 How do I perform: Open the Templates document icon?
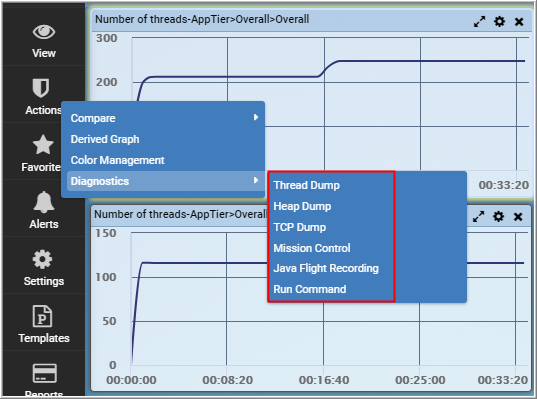(x=42, y=316)
